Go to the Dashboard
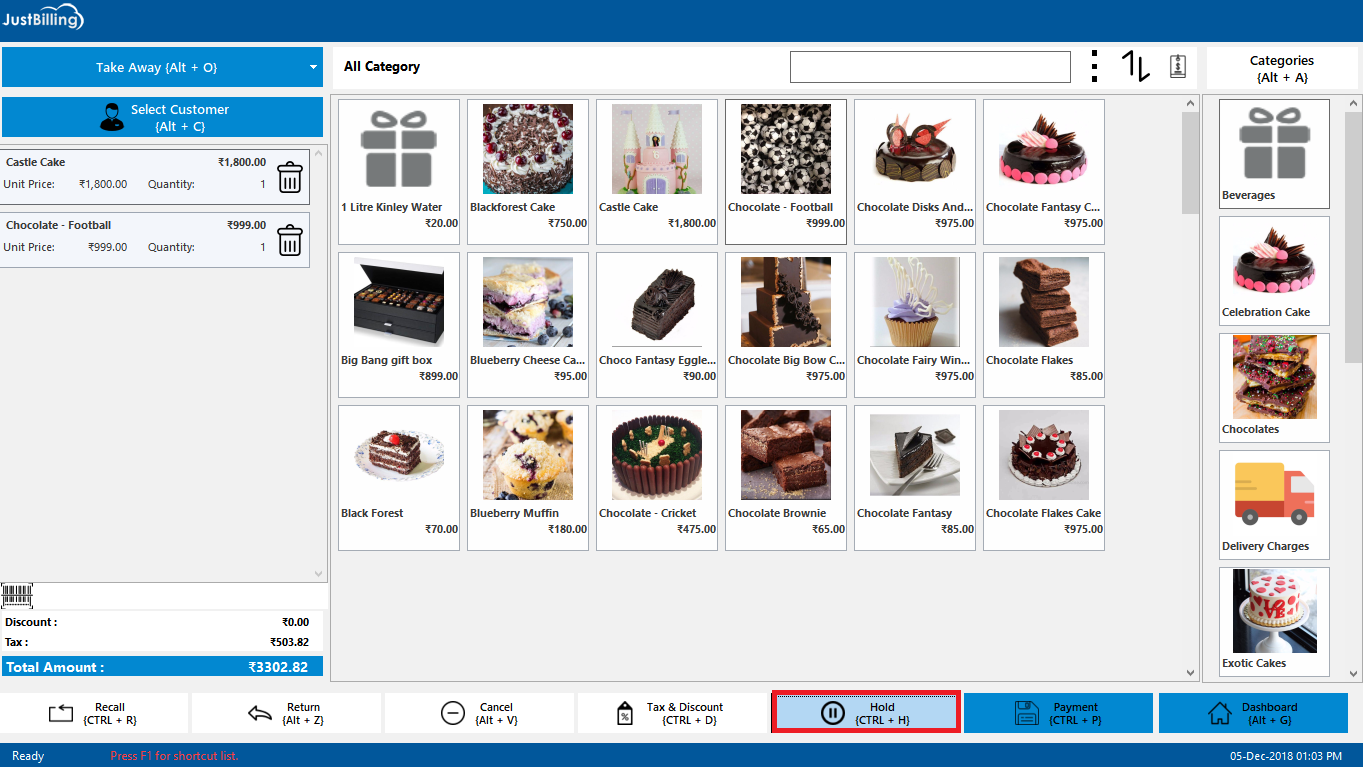The height and width of the screenshot is (767, 1363). pos(1253,713)
